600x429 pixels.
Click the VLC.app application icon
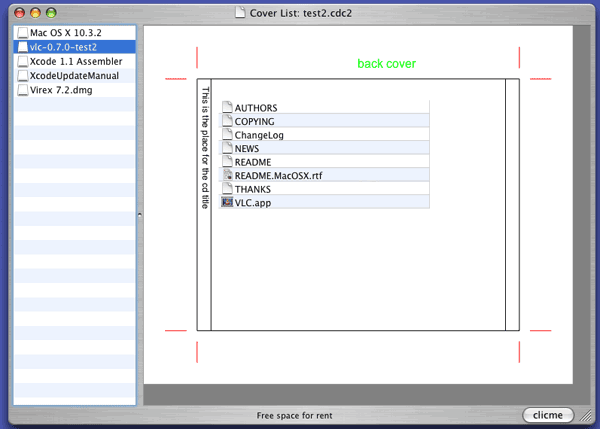(227, 202)
